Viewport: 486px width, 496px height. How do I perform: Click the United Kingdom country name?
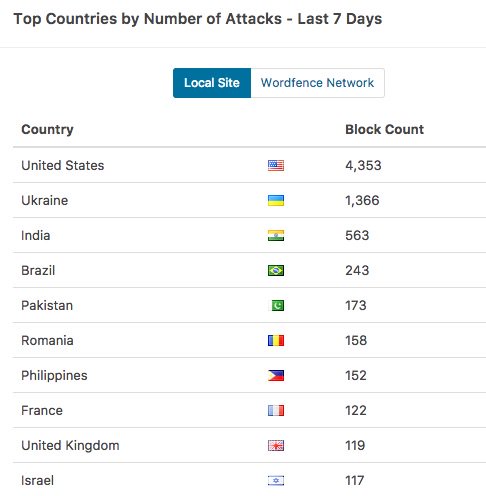[x=70, y=446]
